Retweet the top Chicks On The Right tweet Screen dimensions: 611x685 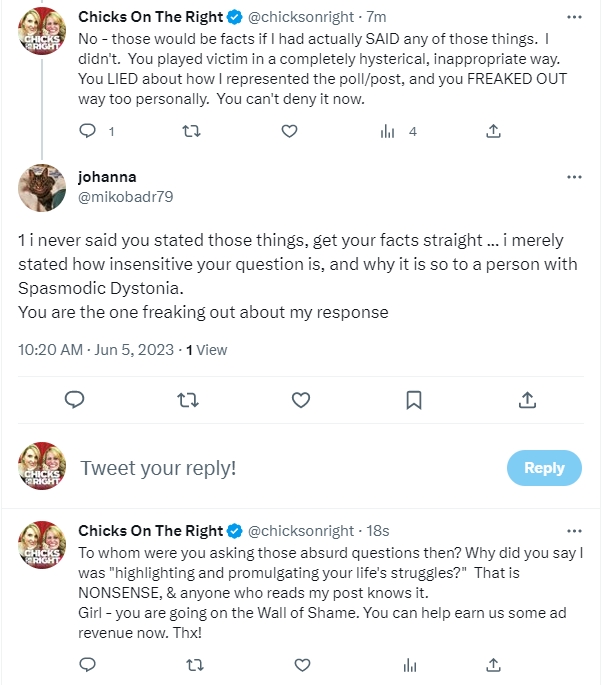point(187,131)
